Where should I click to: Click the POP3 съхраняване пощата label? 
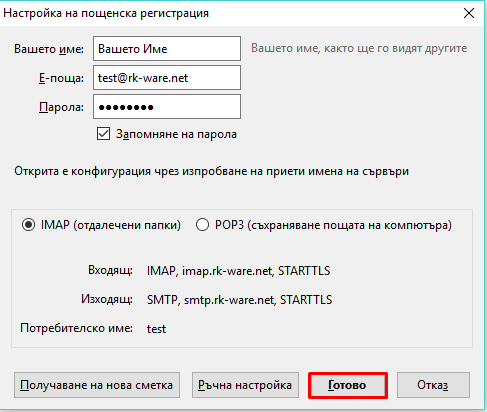coord(333,225)
